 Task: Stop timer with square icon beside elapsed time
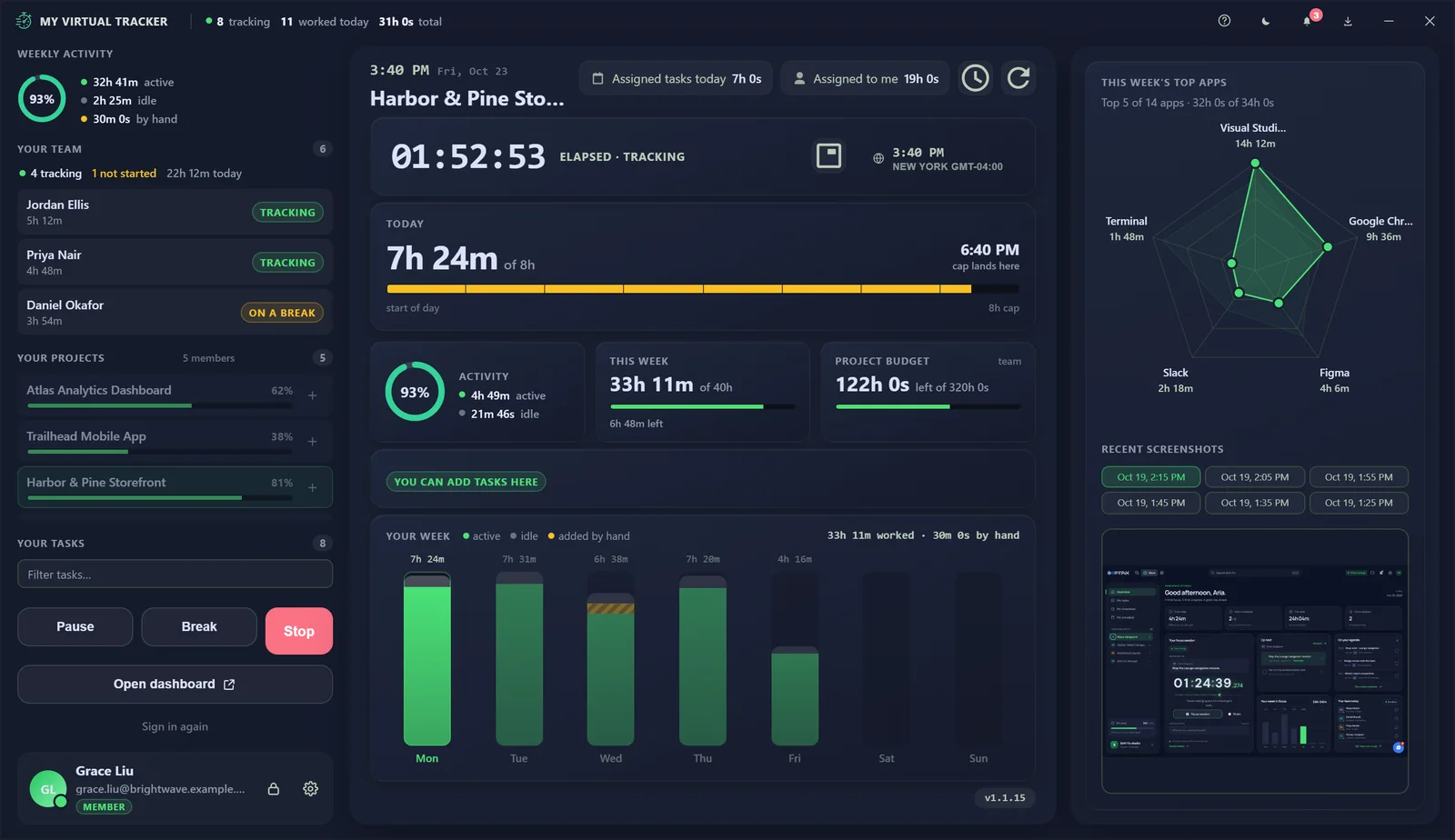tap(828, 155)
